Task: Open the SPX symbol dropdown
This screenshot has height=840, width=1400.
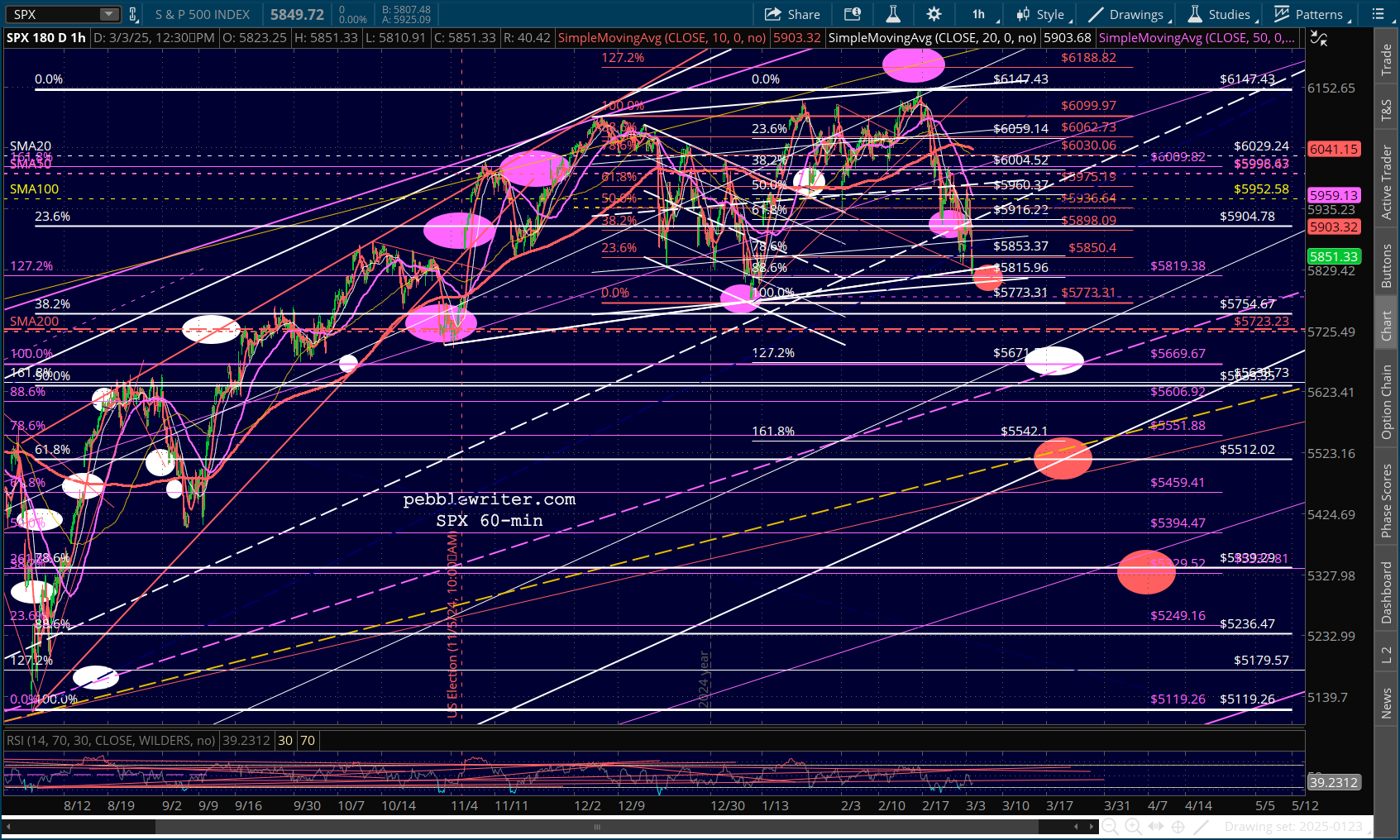Action: (109, 14)
